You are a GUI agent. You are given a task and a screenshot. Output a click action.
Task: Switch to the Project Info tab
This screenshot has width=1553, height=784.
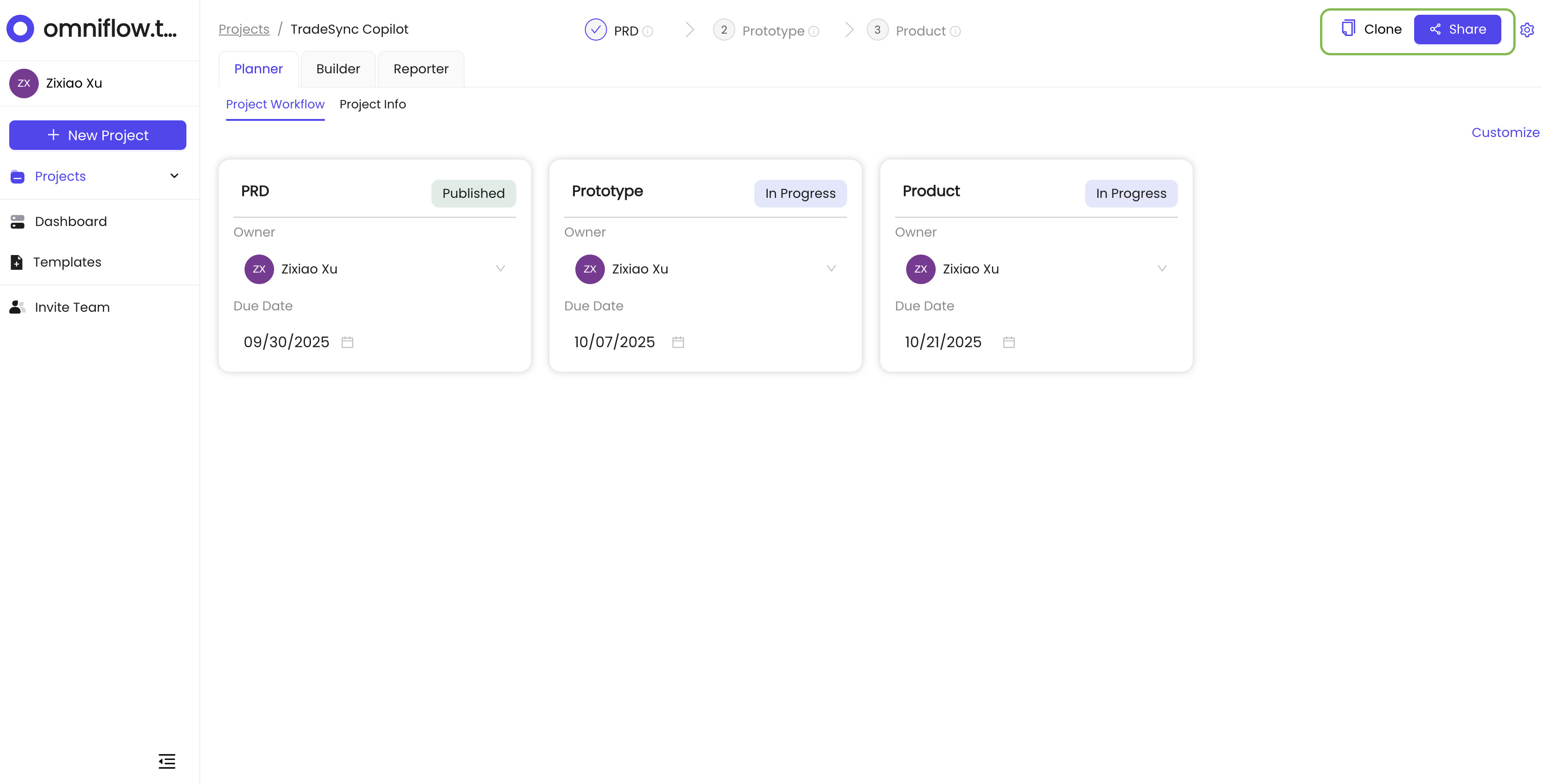click(x=373, y=104)
